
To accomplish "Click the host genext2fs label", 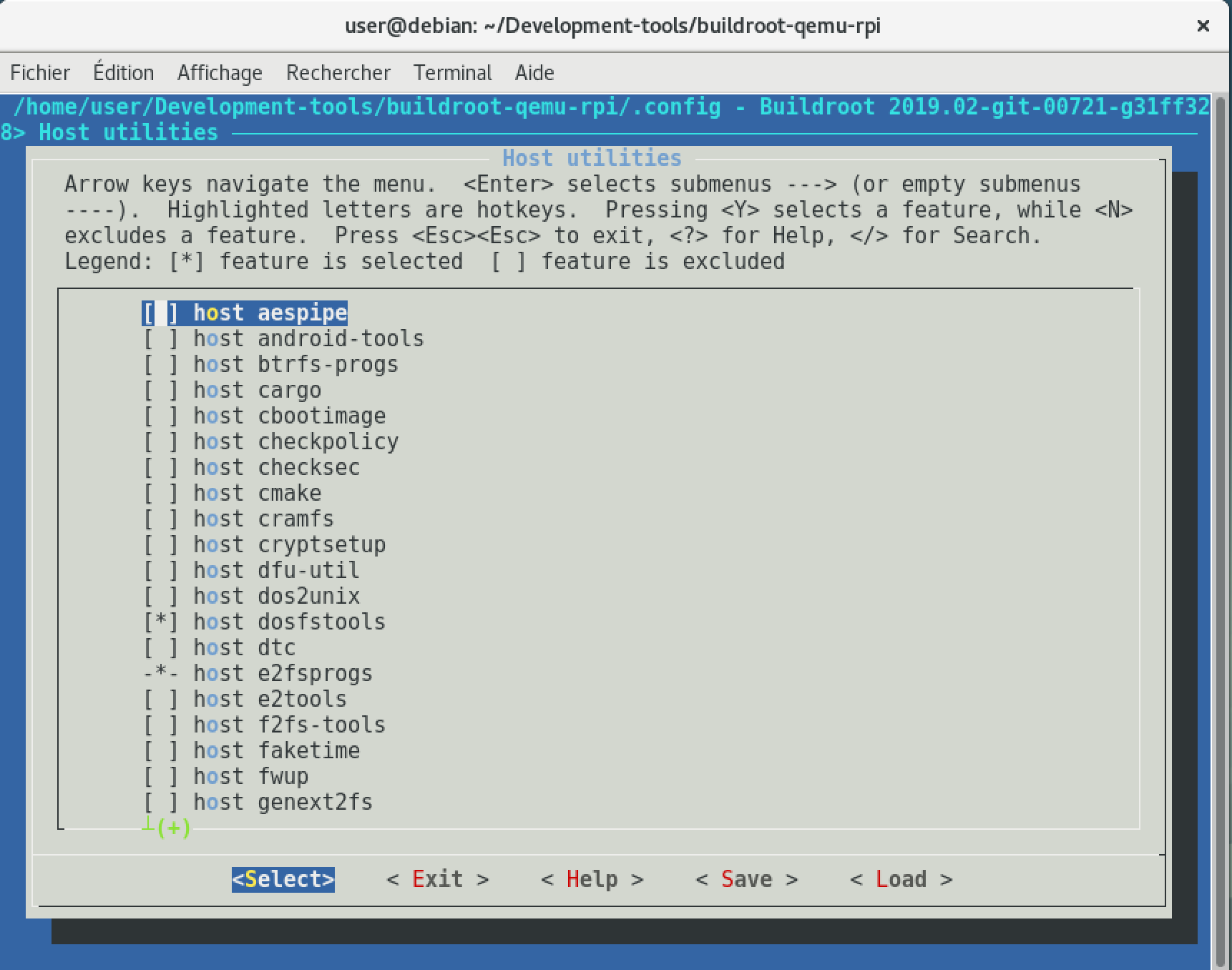I will pos(283,802).
